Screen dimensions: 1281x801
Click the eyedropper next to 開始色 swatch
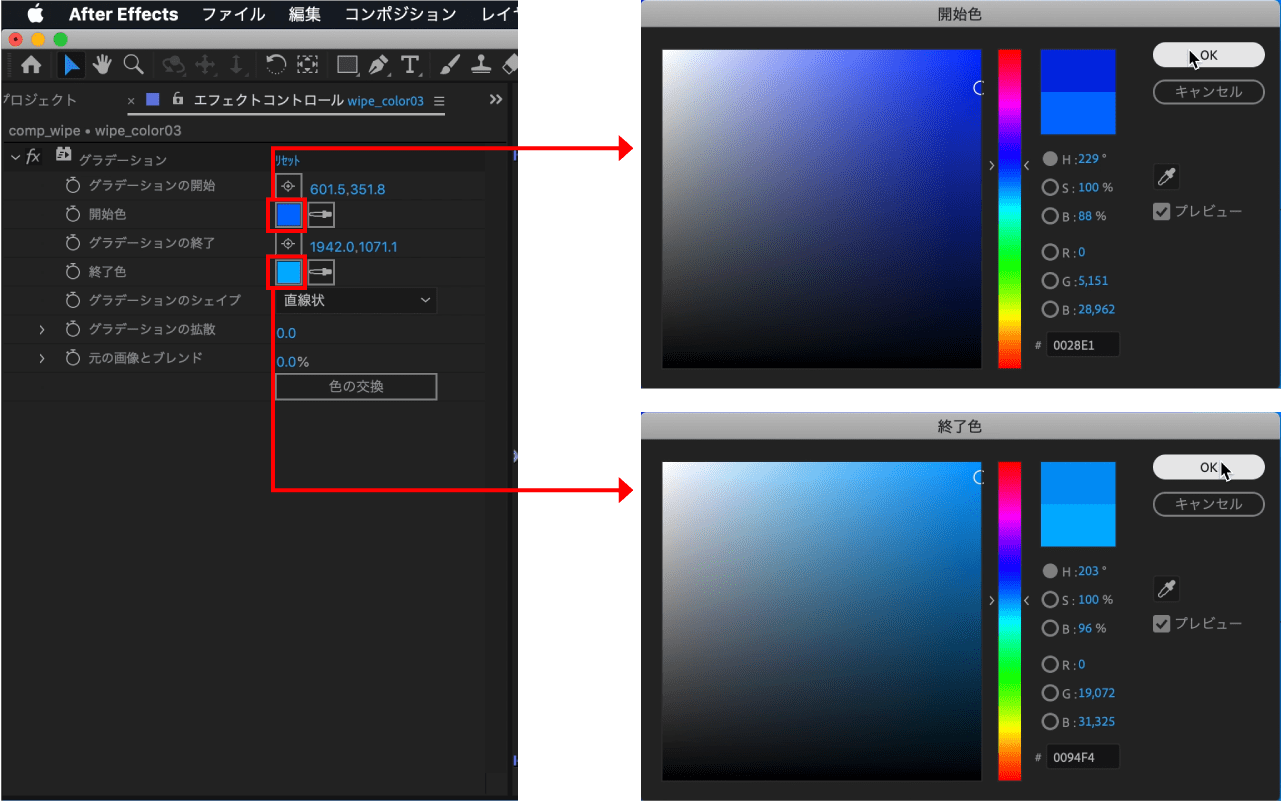click(321, 215)
